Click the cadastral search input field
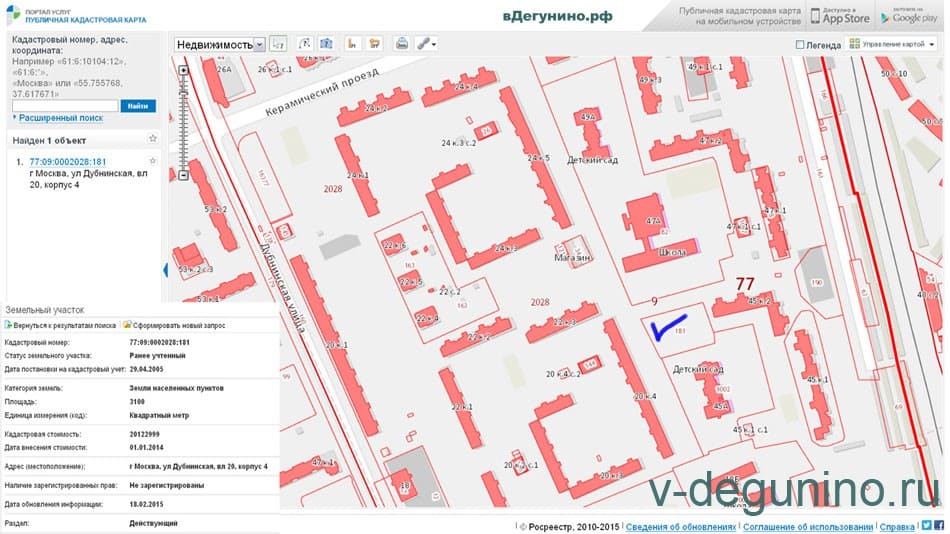 click(x=64, y=105)
